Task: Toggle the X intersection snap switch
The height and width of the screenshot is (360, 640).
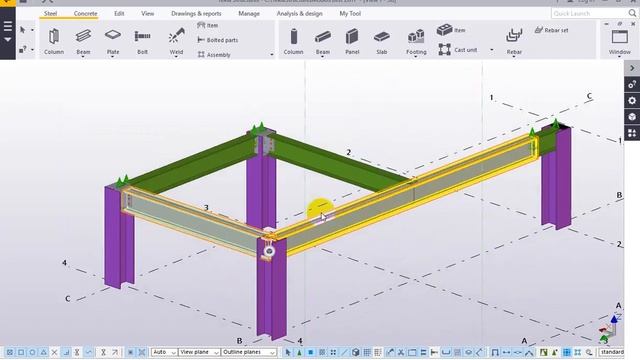Action: point(54,352)
